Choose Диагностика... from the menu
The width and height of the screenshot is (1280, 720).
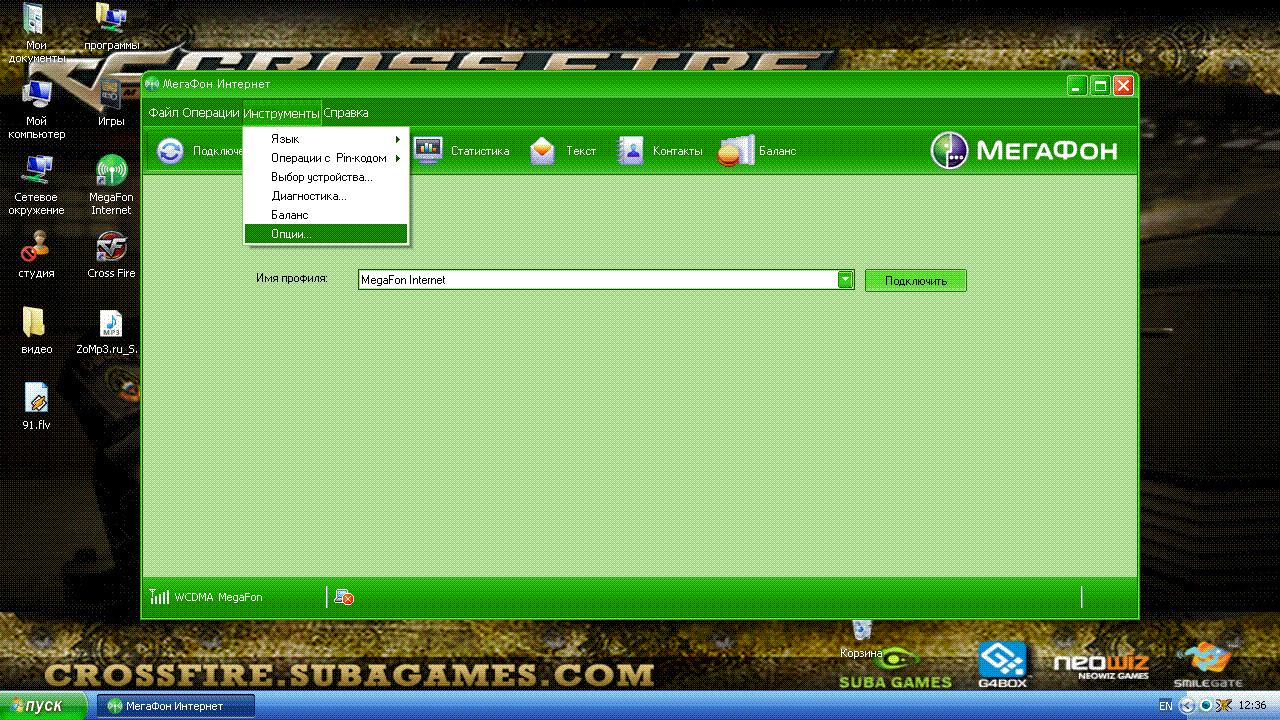click(x=326, y=196)
